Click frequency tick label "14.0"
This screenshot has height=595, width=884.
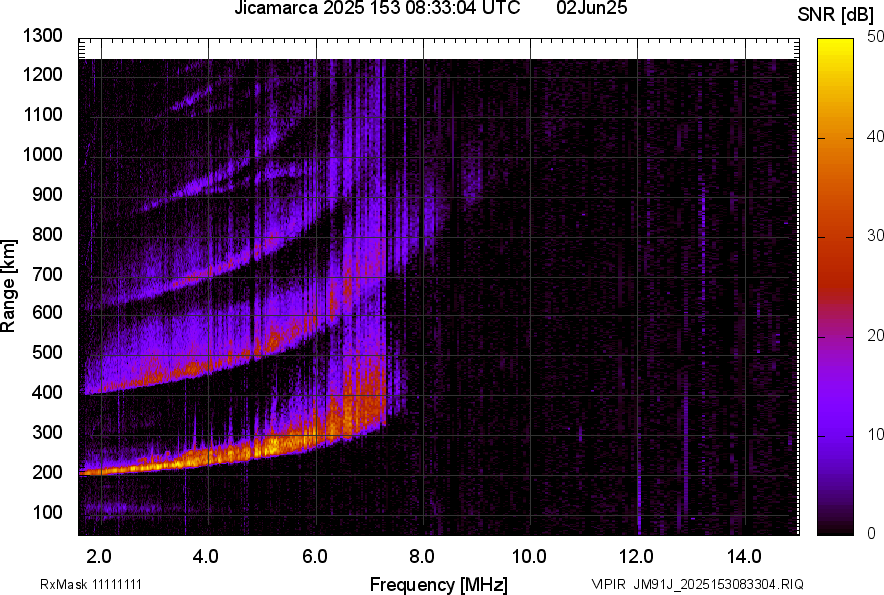(744, 557)
